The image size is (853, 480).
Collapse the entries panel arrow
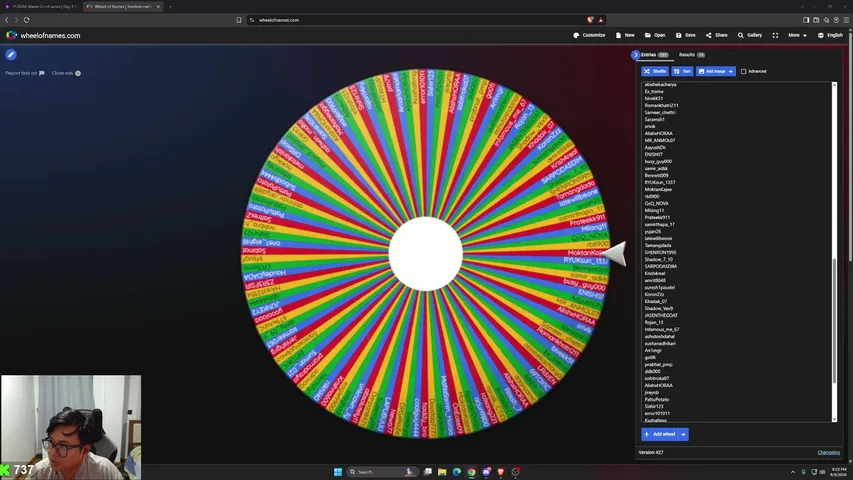point(635,55)
